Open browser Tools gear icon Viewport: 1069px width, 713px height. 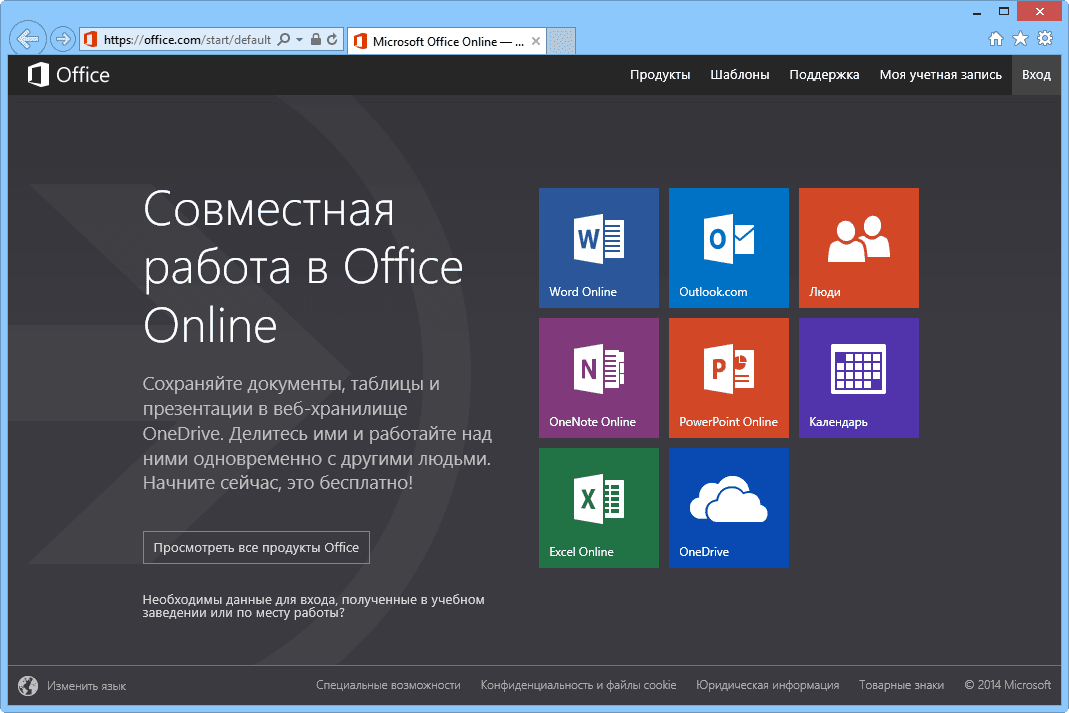[1045, 39]
